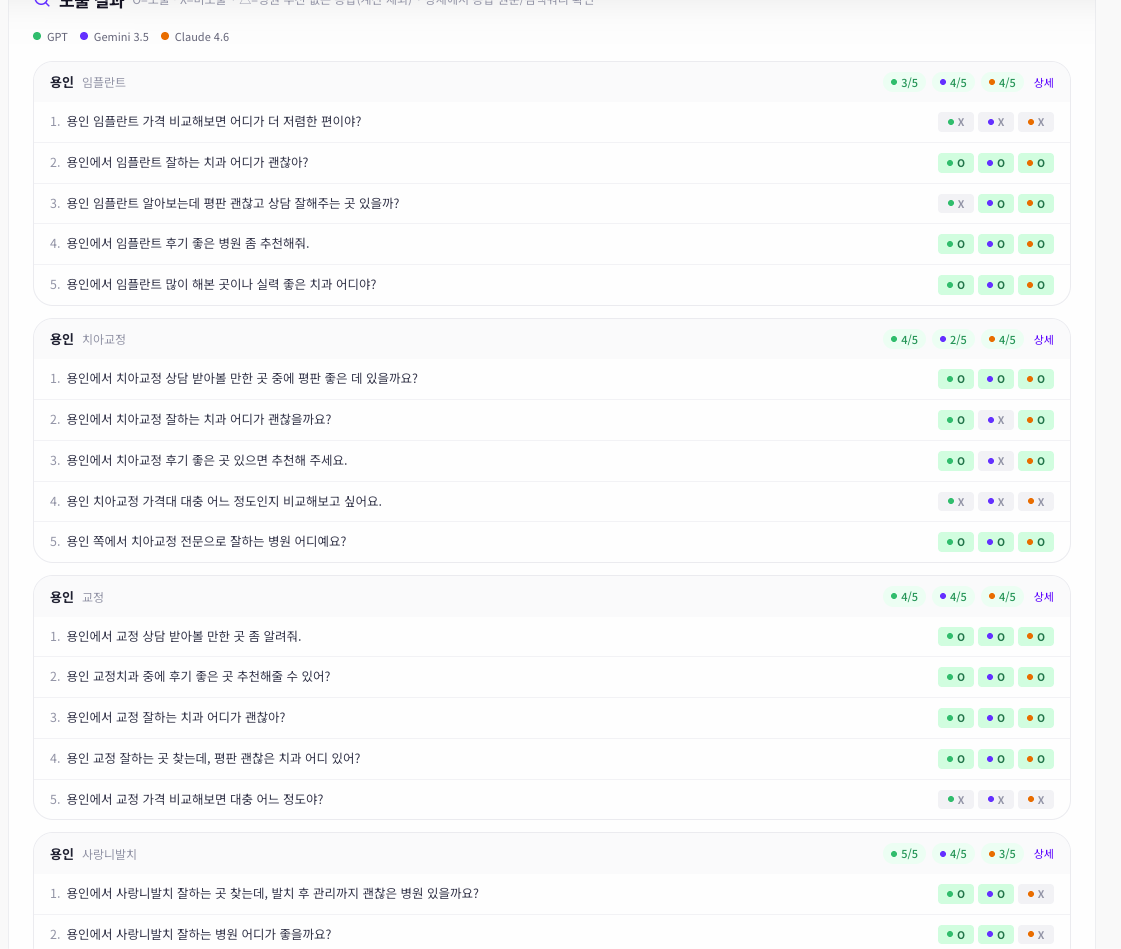Viewport: 1121px width, 949px height.
Task: Click Gemini O badge on '임플란트 알아보는데 평판' row
Action: (995, 204)
